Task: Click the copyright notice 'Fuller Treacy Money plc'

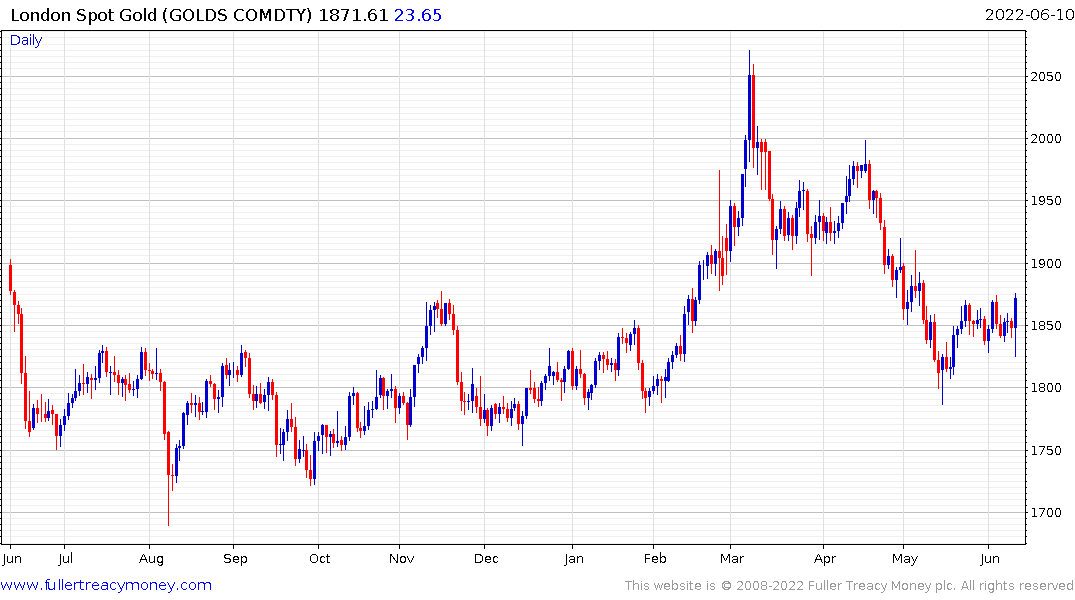Action: pyautogui.click(x=882, y=586)
